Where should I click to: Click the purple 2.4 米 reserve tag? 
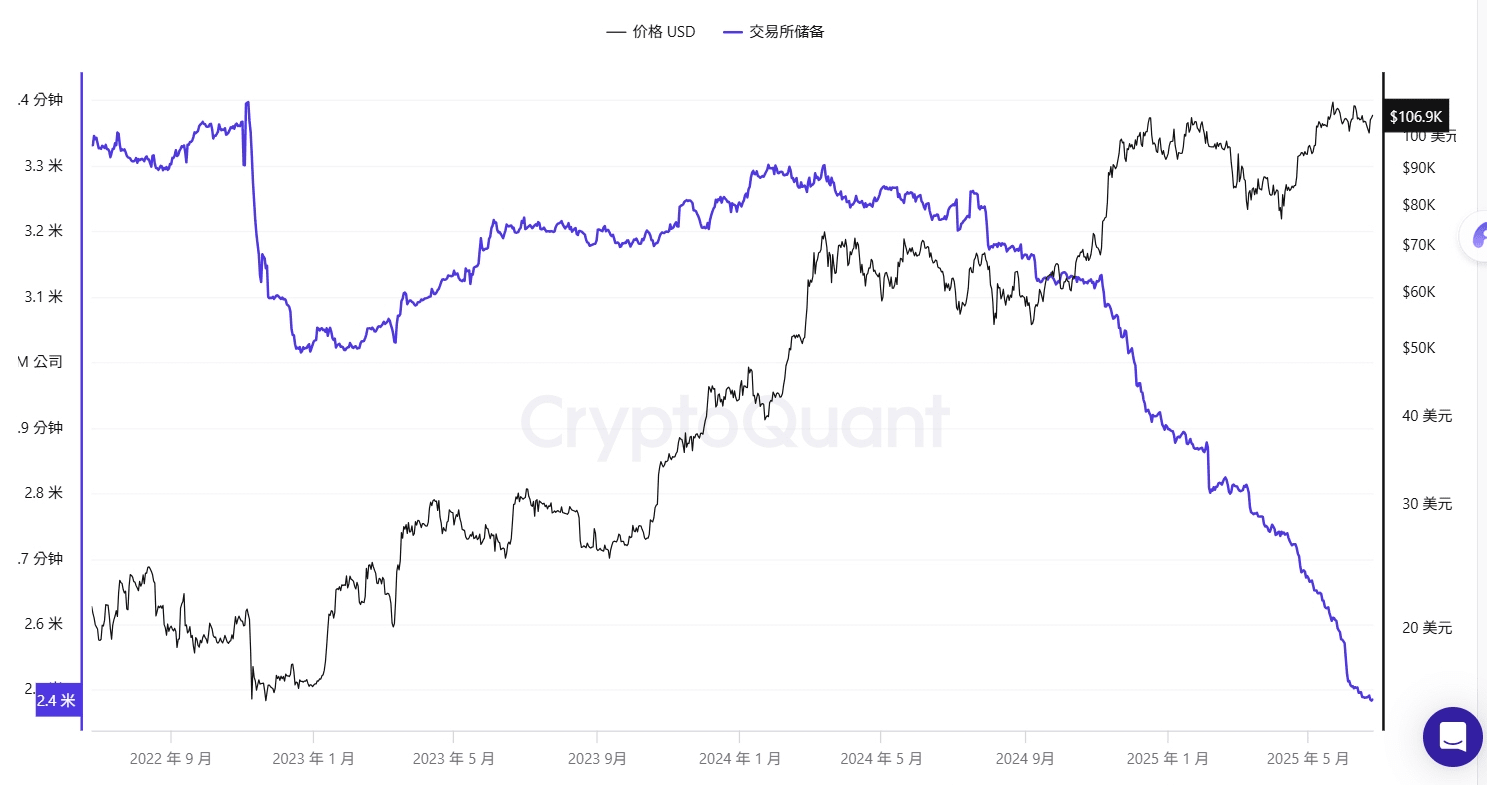click(x=56, y=701)
